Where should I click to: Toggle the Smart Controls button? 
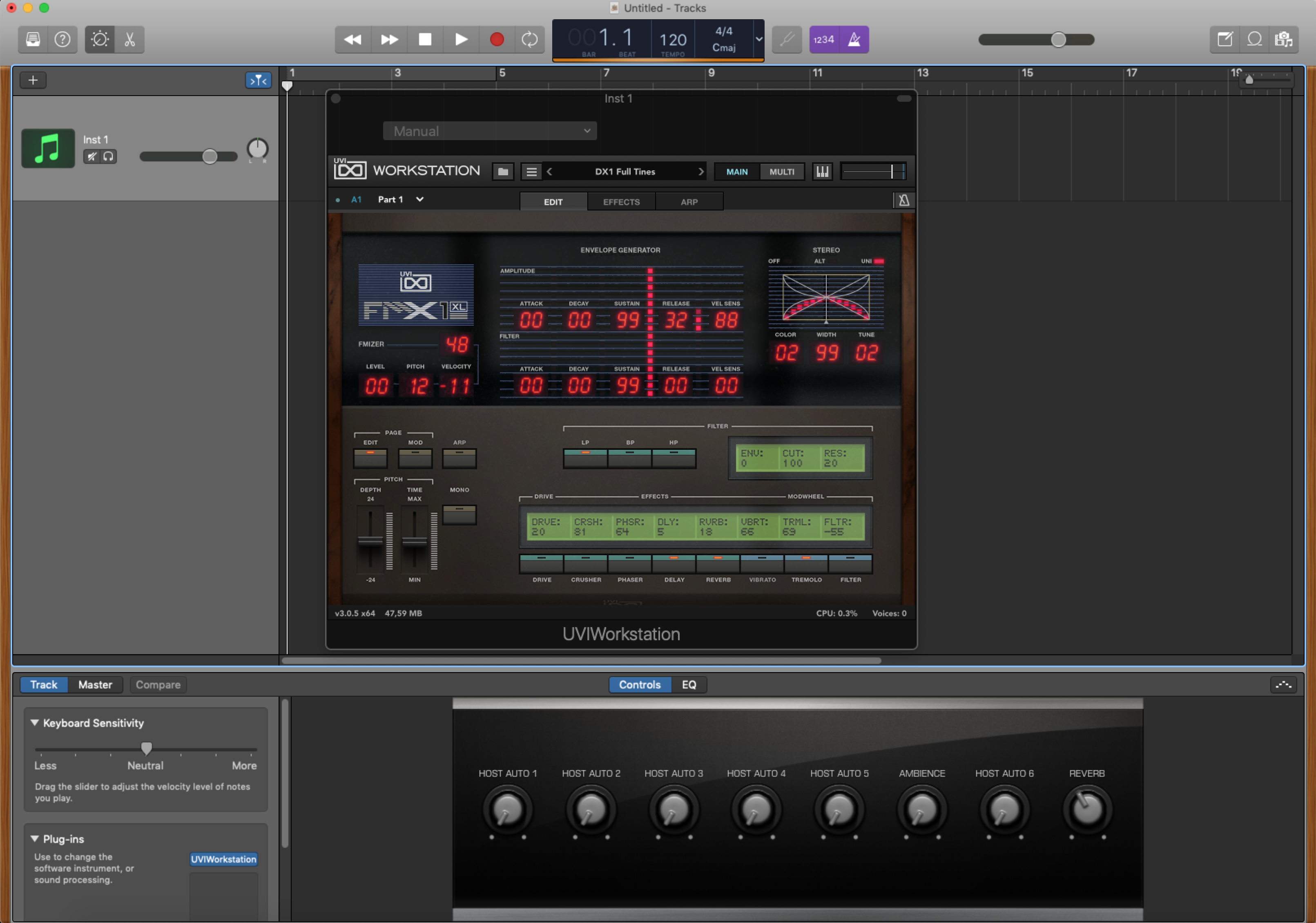tap(100, 40)
